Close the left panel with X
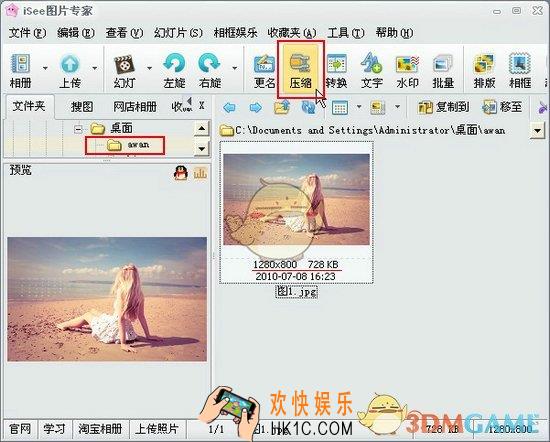 click(x=201, y=105)
